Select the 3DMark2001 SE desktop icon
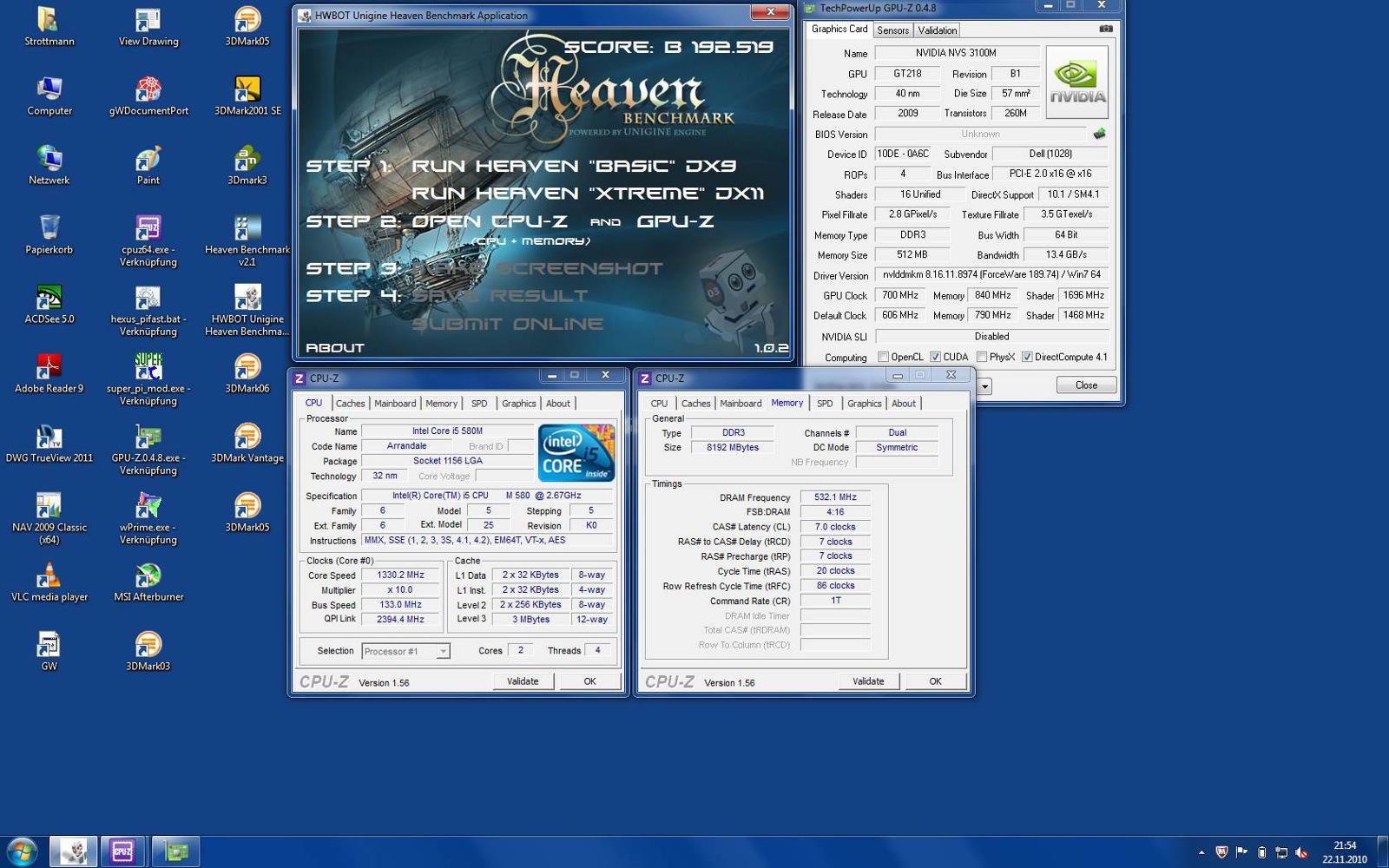1389x868 pixels. coord(247,95)
